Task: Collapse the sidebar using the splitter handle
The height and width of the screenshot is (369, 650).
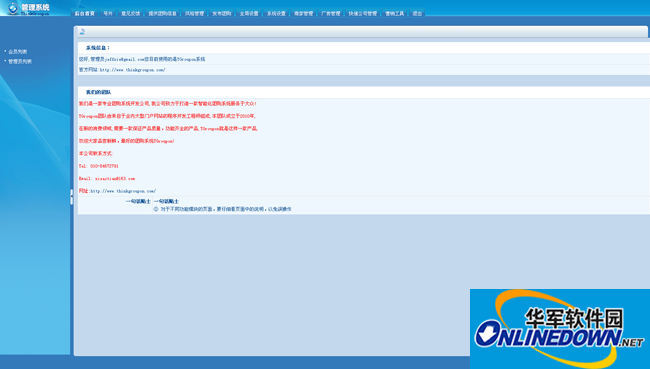Action: [71, 197]
